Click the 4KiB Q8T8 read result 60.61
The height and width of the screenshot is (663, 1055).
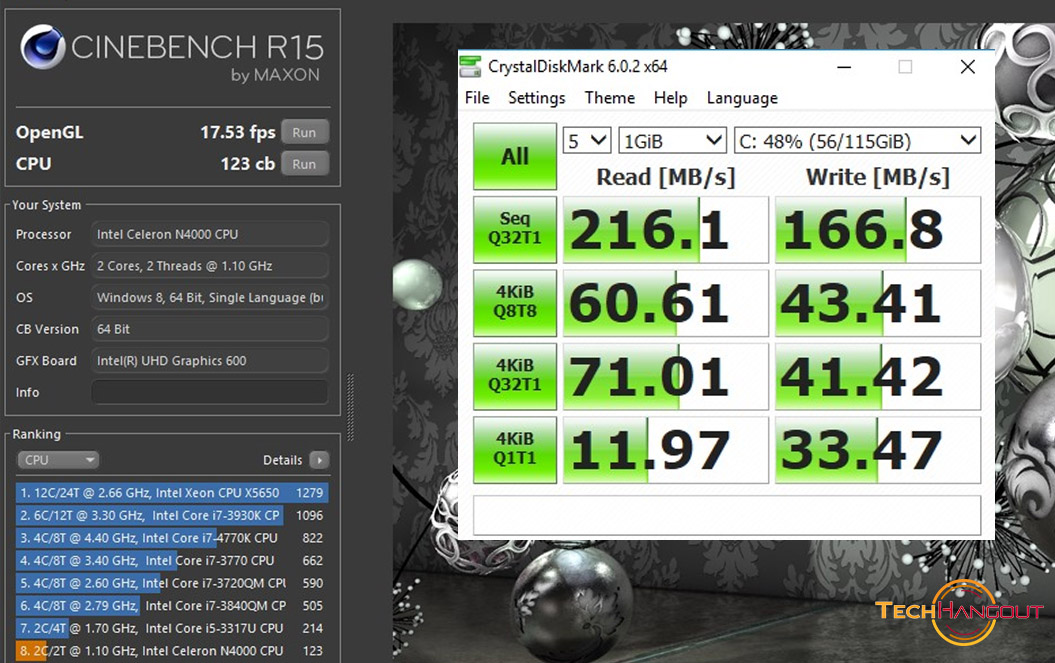665,303
